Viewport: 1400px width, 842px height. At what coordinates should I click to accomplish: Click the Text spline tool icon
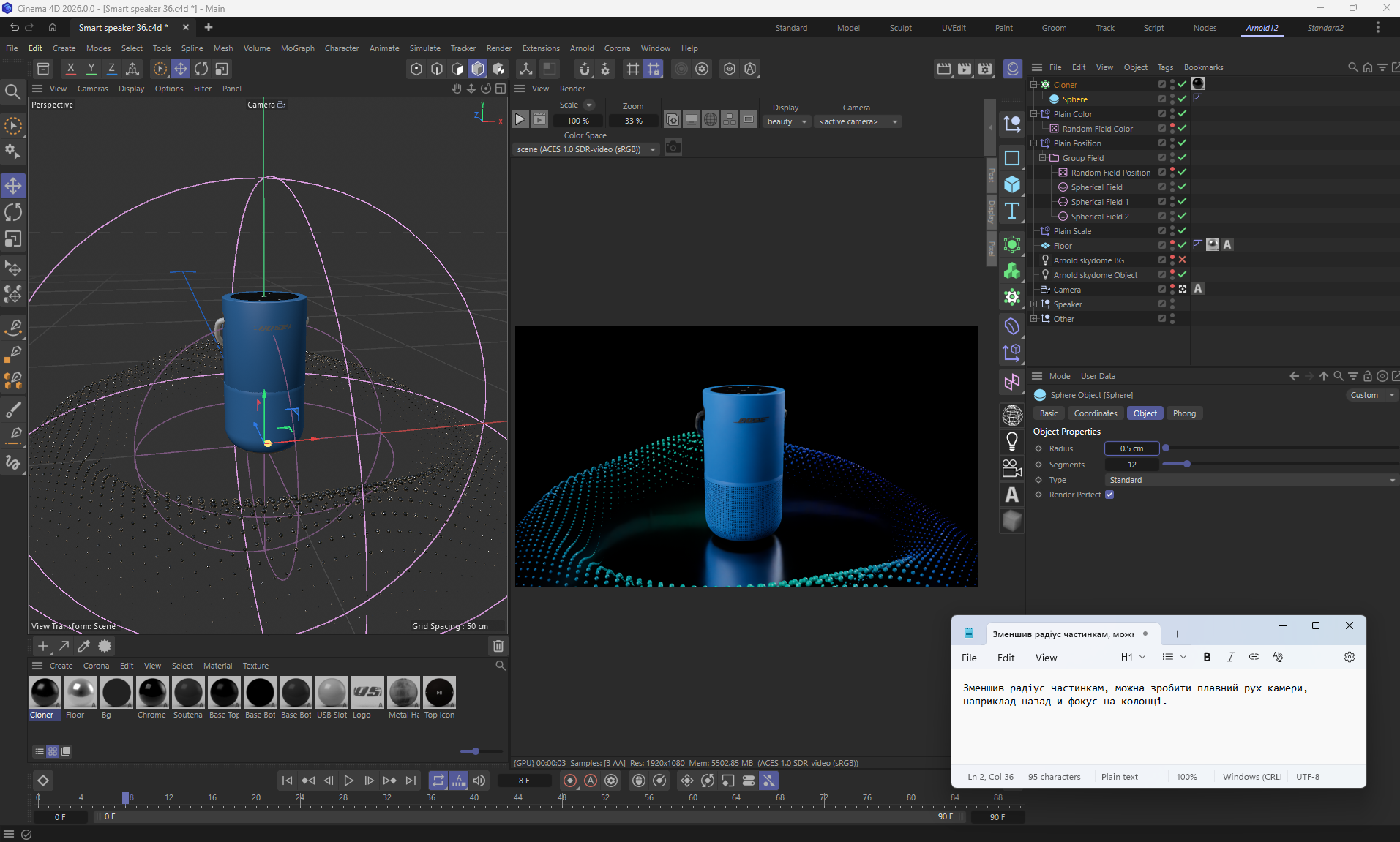tap(1012, 211)
